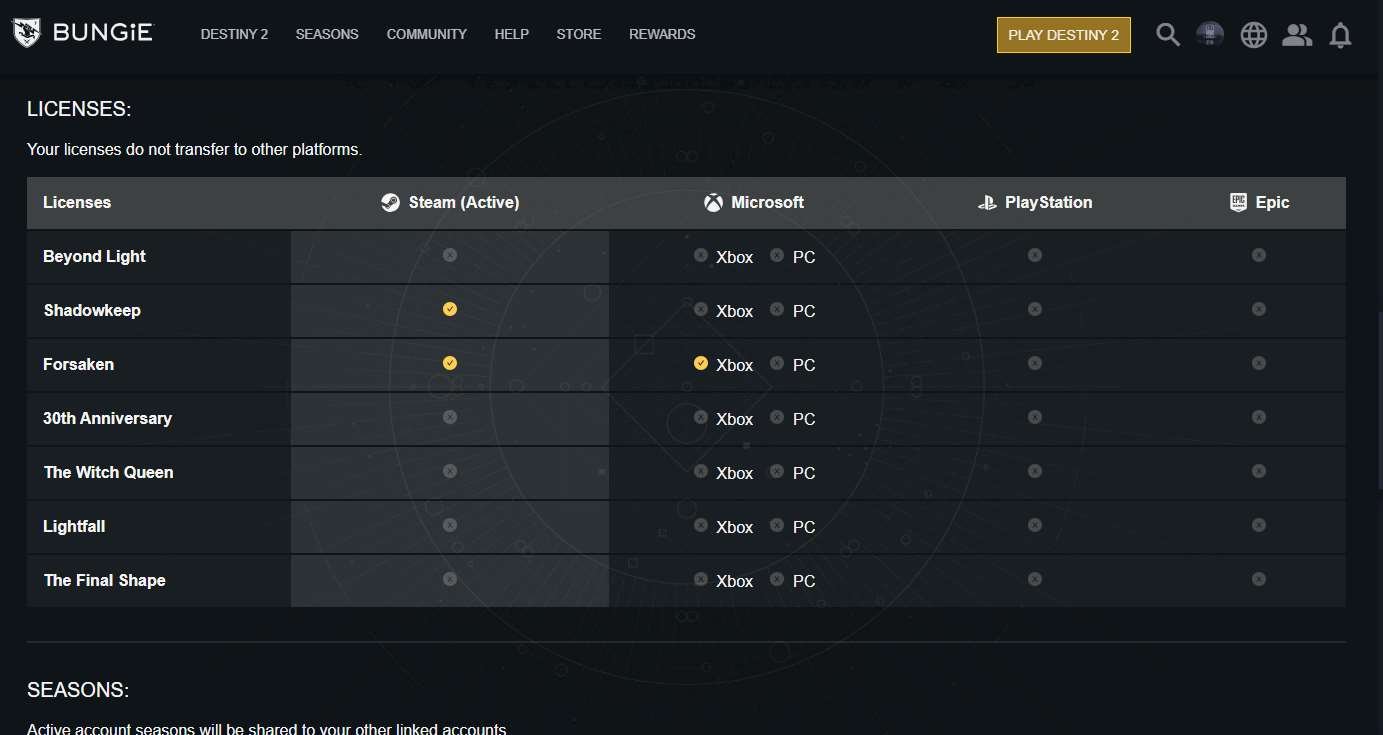The width and height of the screenshot is (1383, 735).
Task: Click the Forsaken row label
Action: (x=78, y=365)
